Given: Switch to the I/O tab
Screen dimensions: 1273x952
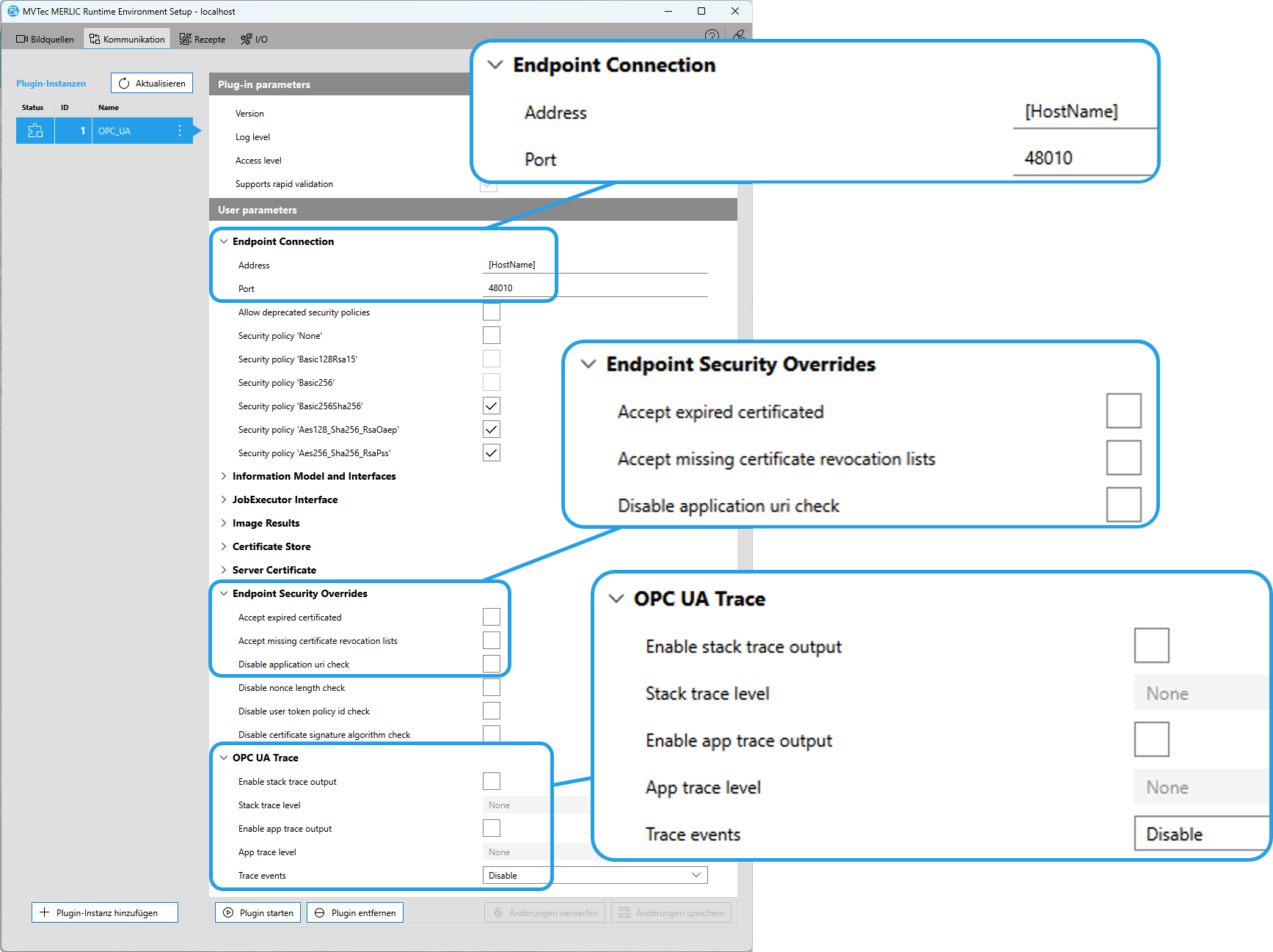Looking at the screenshot, I should 254,39.
